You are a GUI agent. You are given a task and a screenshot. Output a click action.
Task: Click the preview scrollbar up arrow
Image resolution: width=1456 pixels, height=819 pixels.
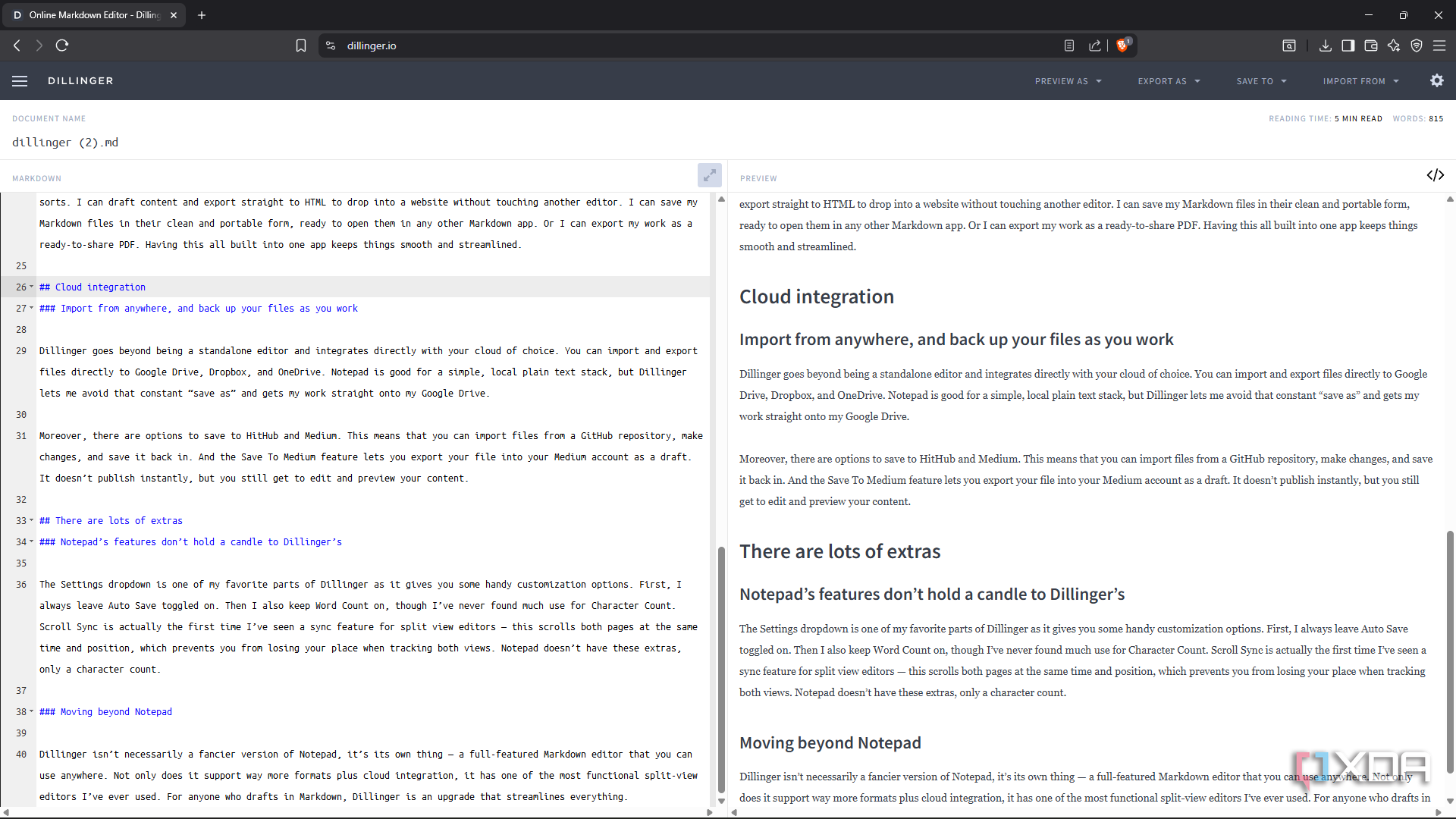(x=1450, y=199)
